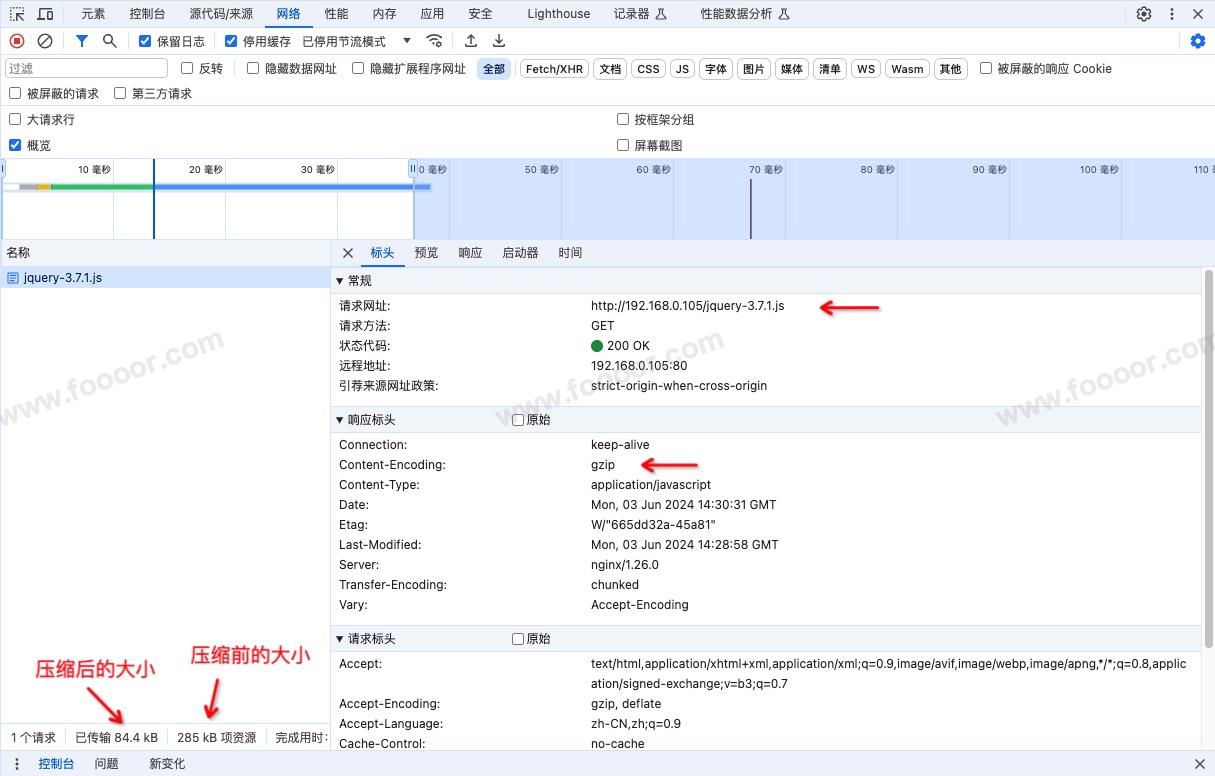Screen dimensions: 1215x776
Task: Disable the 保留日志 checkbox
Action: click(x=146, y=41)
